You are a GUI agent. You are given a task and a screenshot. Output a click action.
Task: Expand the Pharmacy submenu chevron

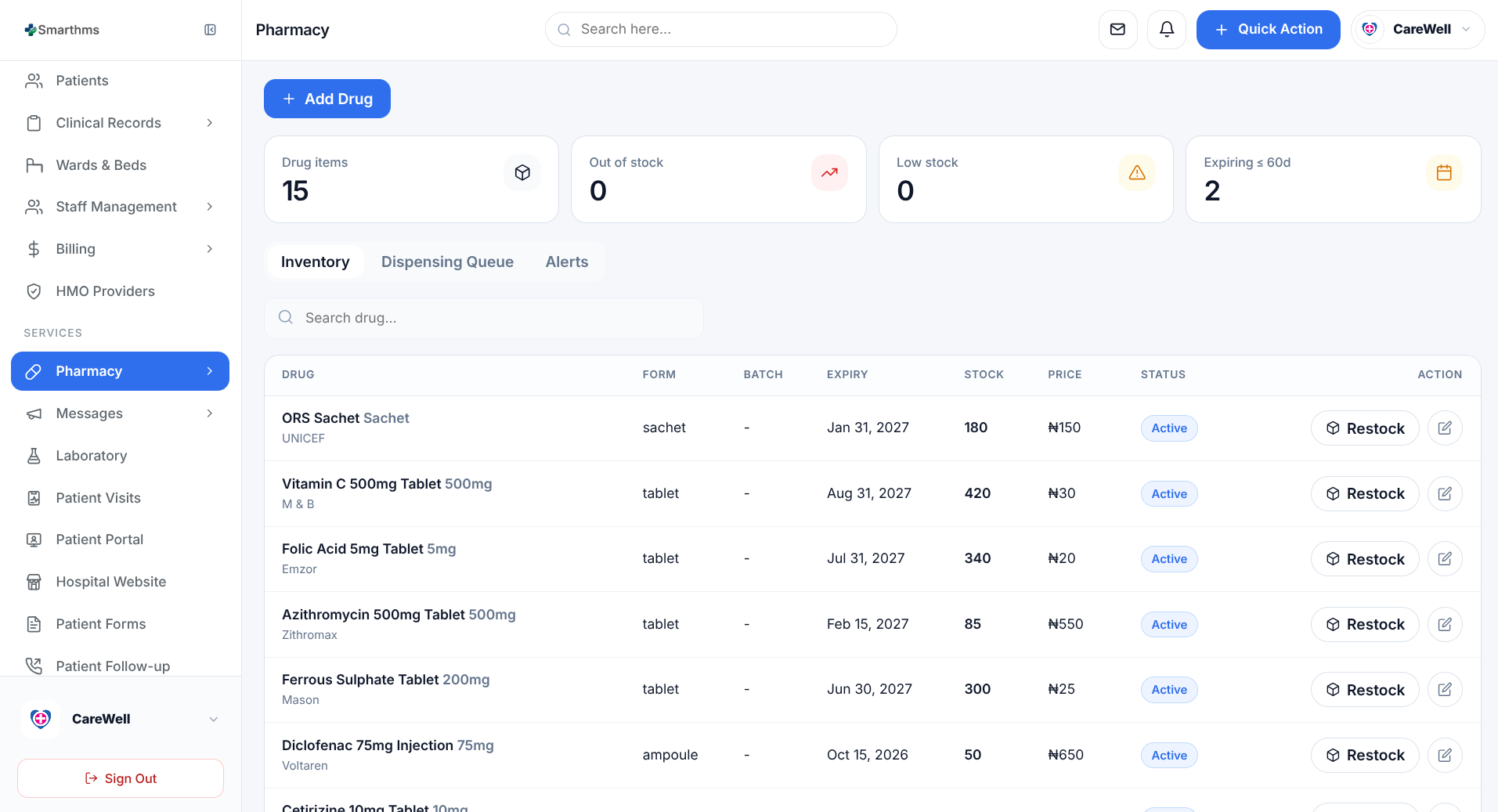[x=209, y=371]
